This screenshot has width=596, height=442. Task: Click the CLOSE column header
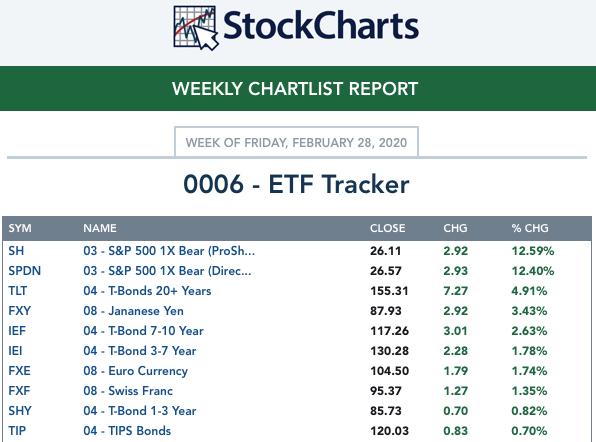387,228
